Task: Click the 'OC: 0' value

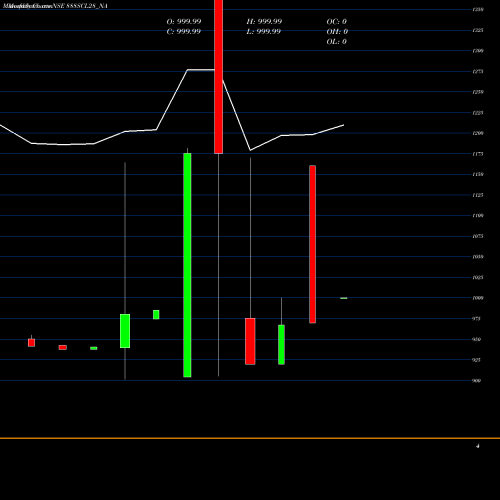Action: 337,21
